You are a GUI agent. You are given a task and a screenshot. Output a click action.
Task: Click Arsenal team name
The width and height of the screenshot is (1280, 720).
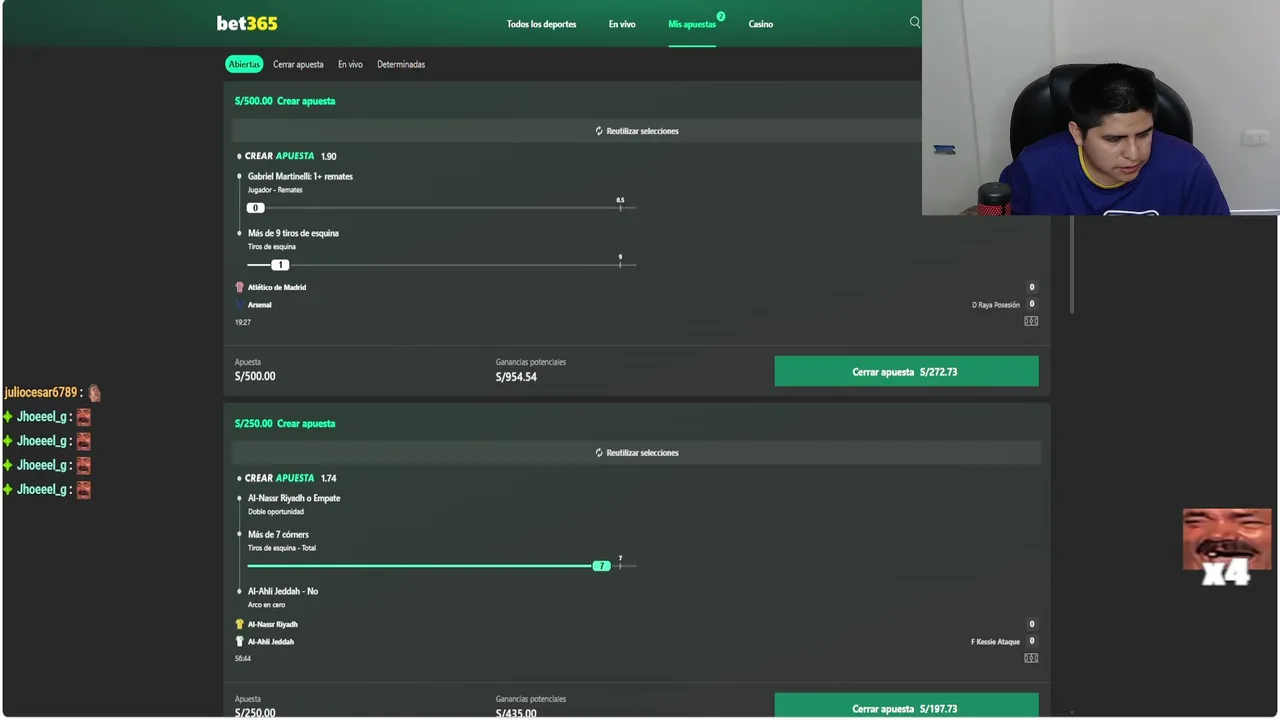(259, 305)
